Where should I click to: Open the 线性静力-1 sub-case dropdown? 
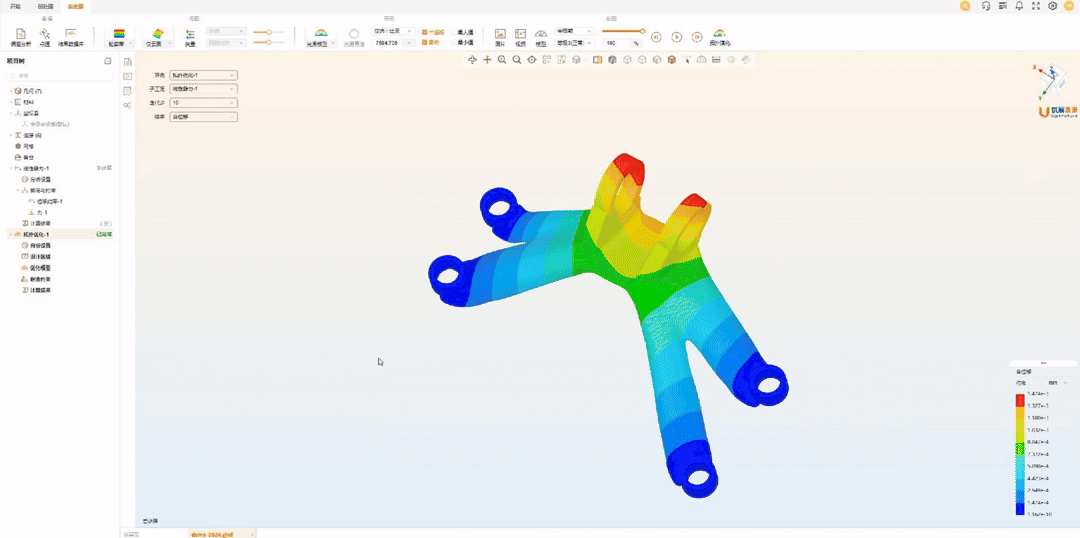point(204,89)
